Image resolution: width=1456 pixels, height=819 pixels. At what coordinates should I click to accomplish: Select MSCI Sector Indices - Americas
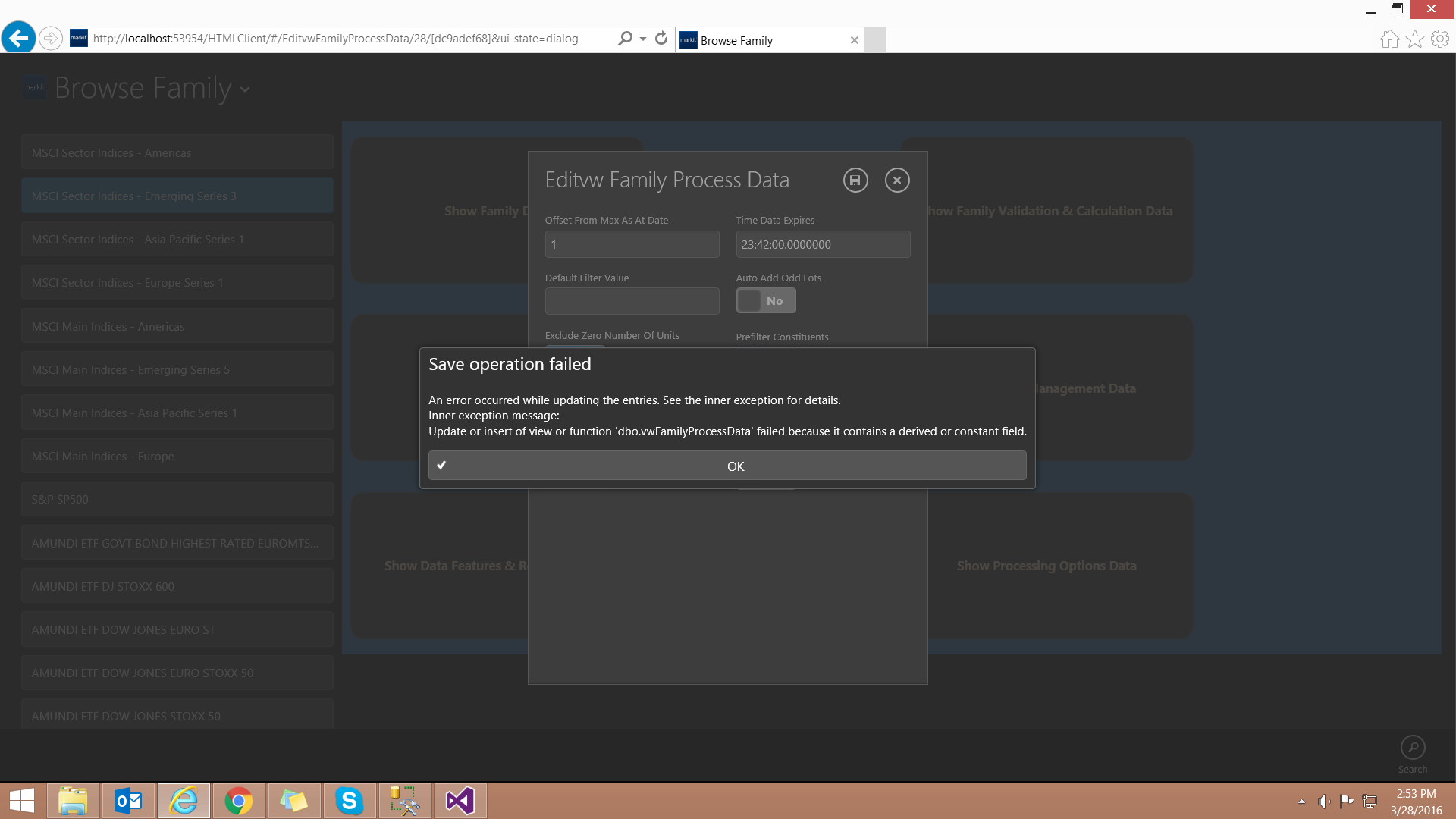tap(177, 152)
